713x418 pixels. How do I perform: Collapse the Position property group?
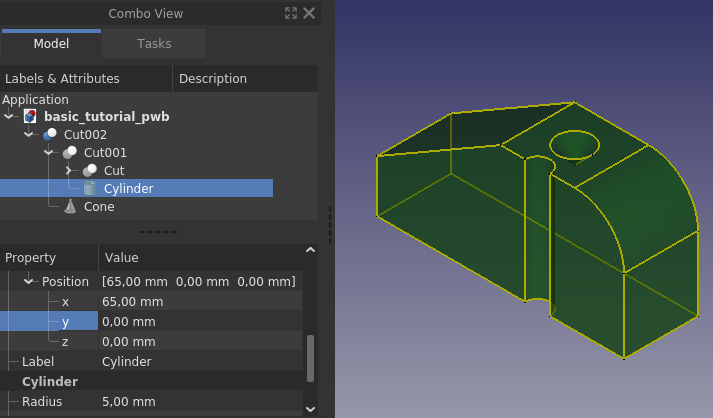pos(29,282)
